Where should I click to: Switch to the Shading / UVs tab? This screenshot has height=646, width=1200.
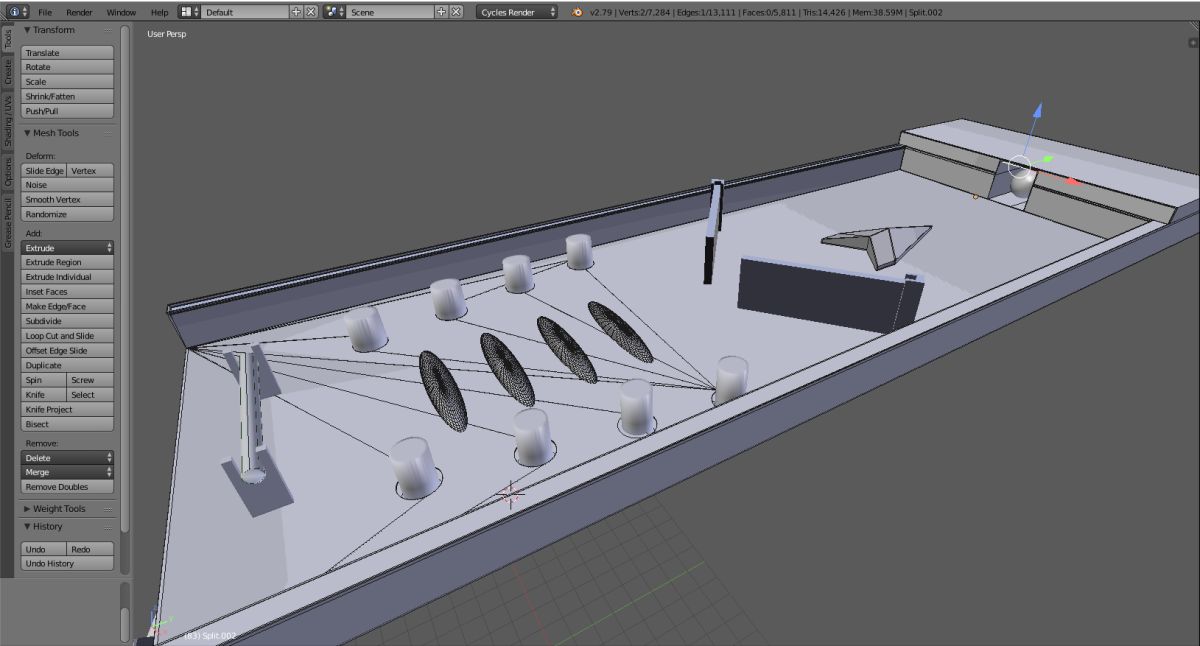point(8,123)
